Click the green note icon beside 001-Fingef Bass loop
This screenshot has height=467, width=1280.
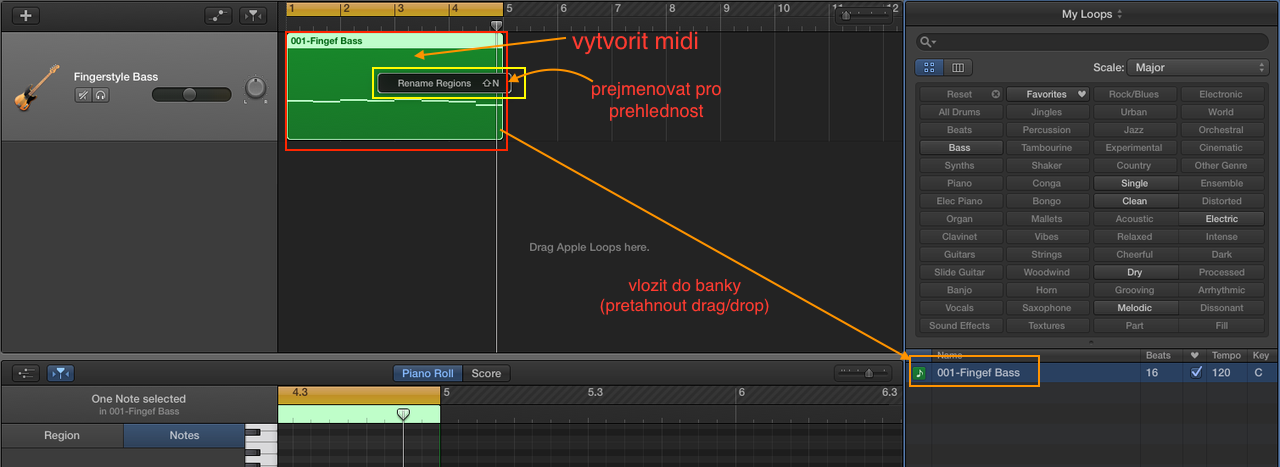[919, 373]
